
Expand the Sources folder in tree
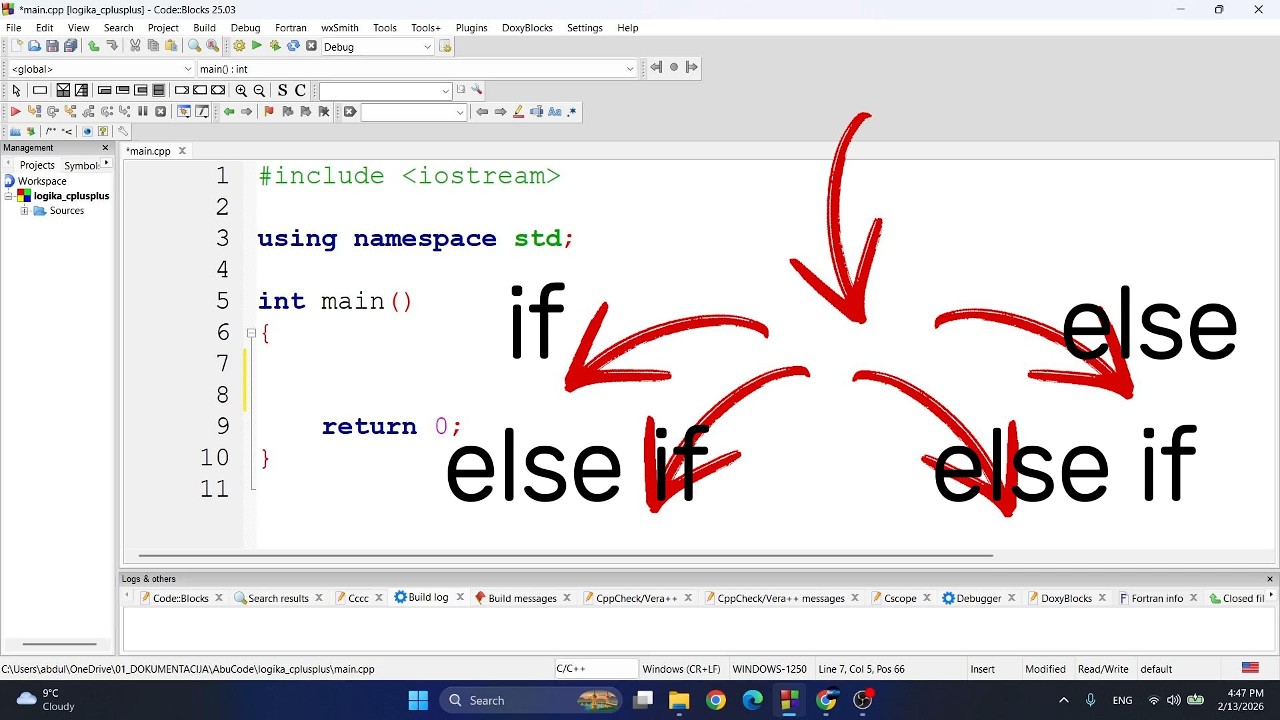pyautogui.click(x=24, y=211)
